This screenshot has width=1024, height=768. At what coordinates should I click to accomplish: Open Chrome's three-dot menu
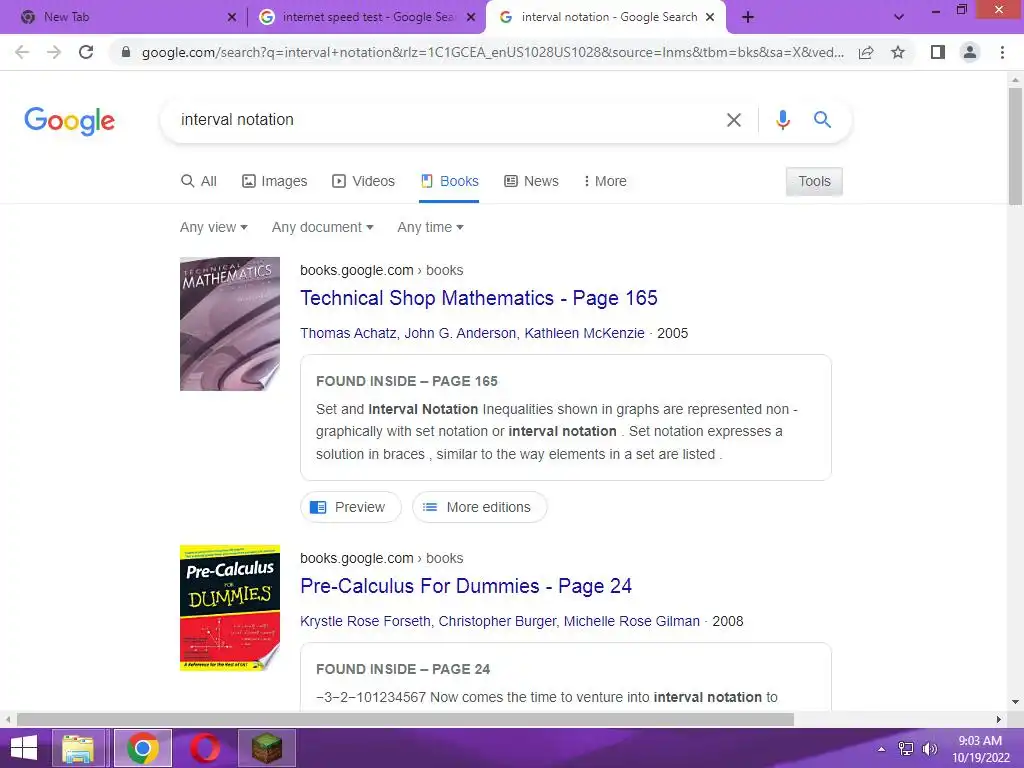tap(1002, 52)
